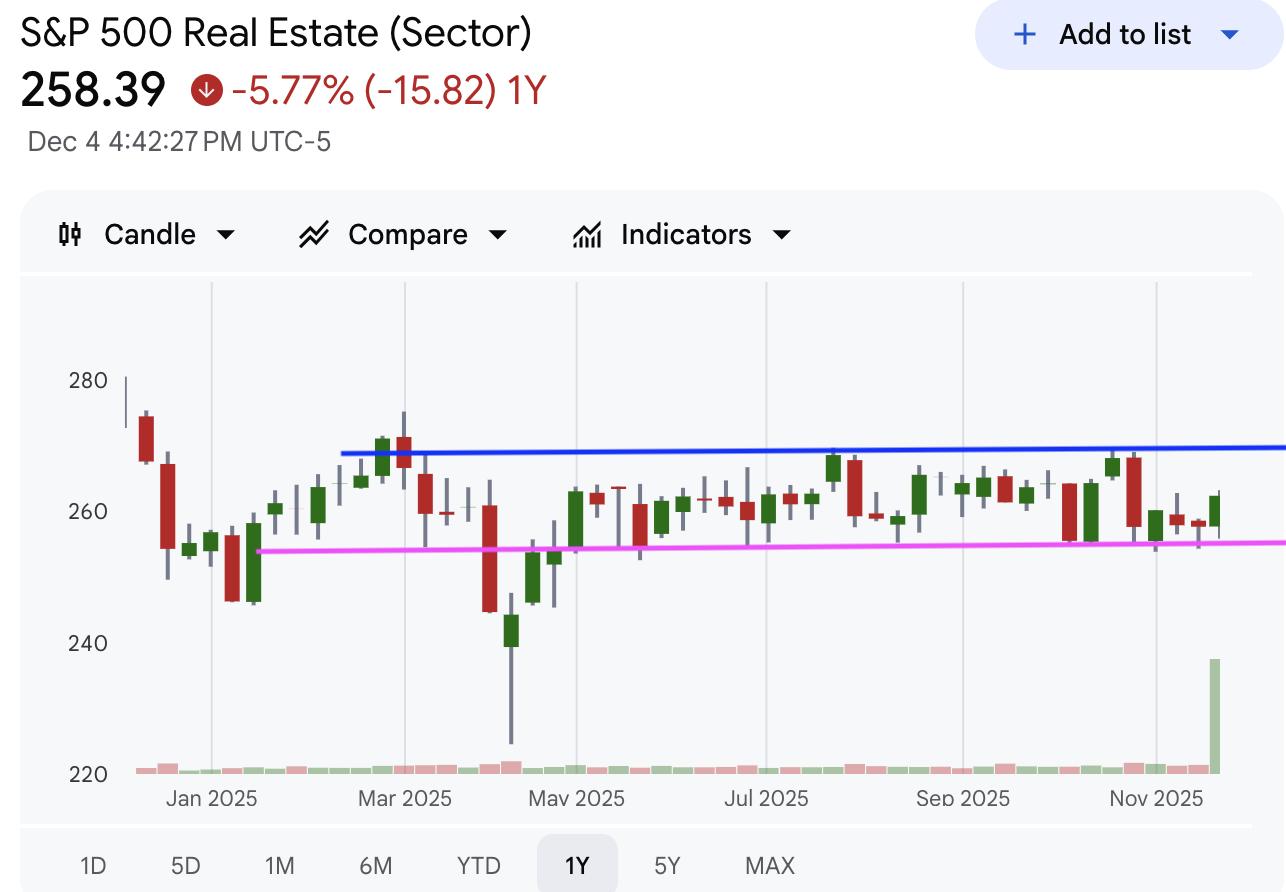Click the Add to list button

pos(1125,35)
